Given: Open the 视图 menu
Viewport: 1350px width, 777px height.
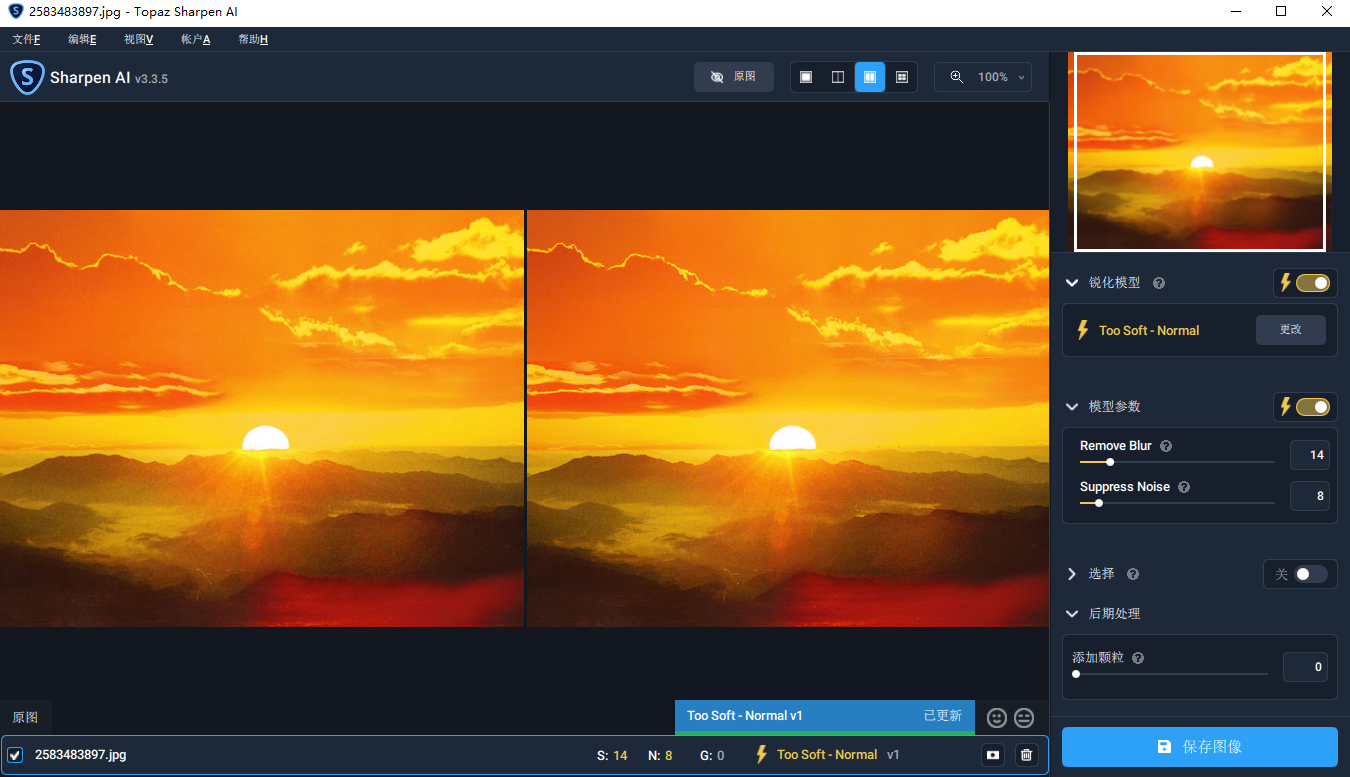Looking at the screenshot, I should (x=138, y=39).
